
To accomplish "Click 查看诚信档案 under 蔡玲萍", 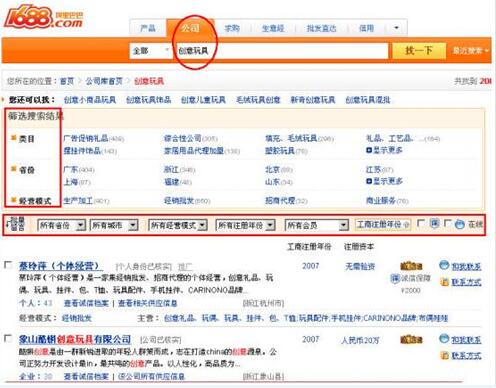I will click(86, 303).
